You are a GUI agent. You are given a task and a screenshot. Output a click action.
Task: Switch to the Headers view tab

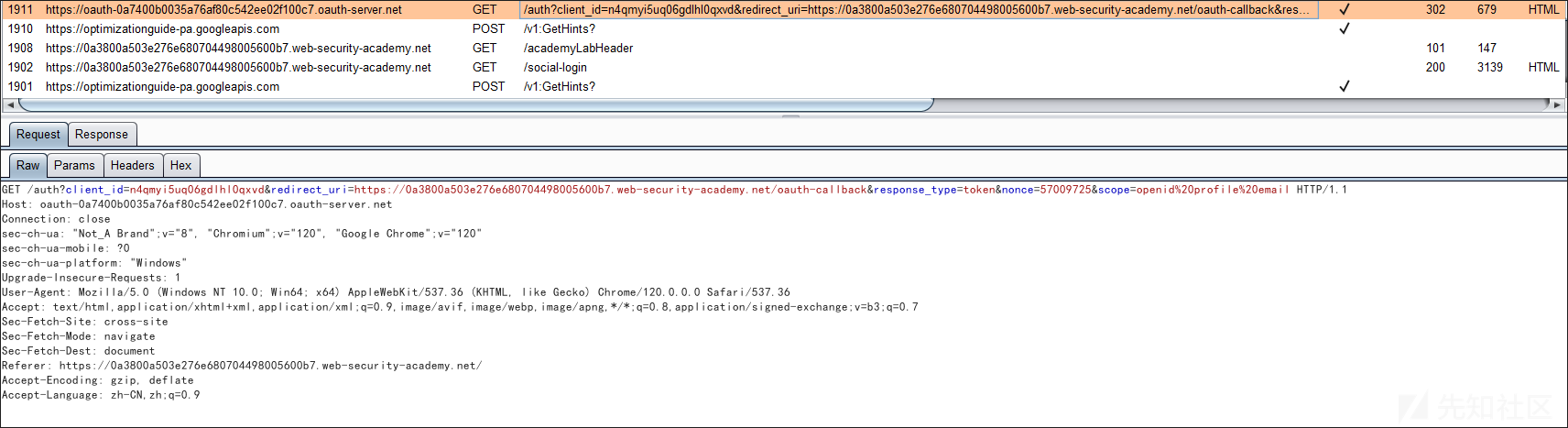(133, 165)
